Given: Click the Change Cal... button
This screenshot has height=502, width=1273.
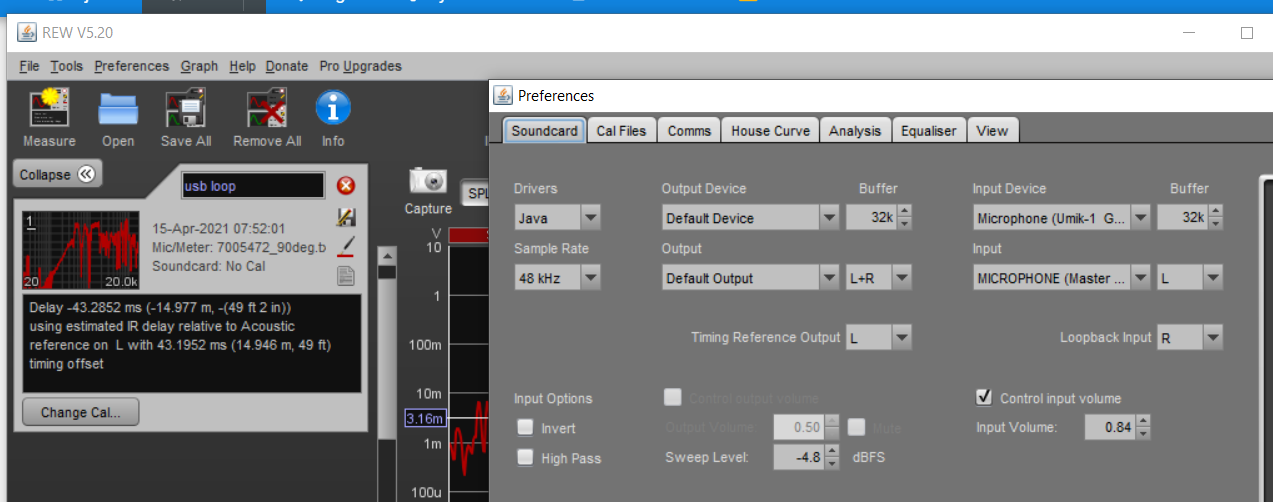Looking at the screenshot, I should pos(80,412).
